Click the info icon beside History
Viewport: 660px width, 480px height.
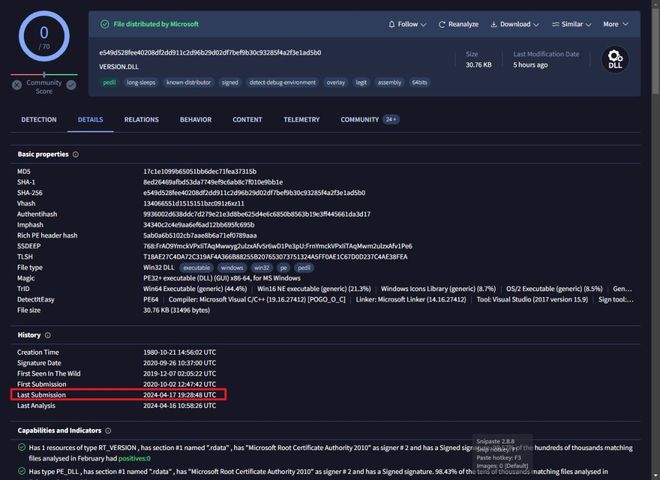48,335
